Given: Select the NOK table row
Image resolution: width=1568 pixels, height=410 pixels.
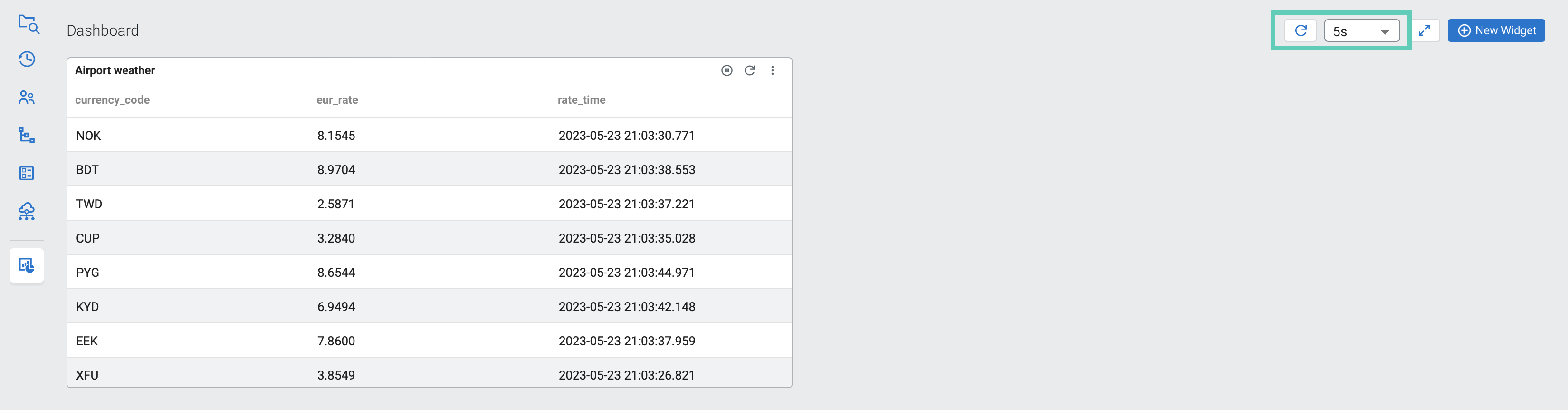Looking at the screenshot, I should point(429,135).
